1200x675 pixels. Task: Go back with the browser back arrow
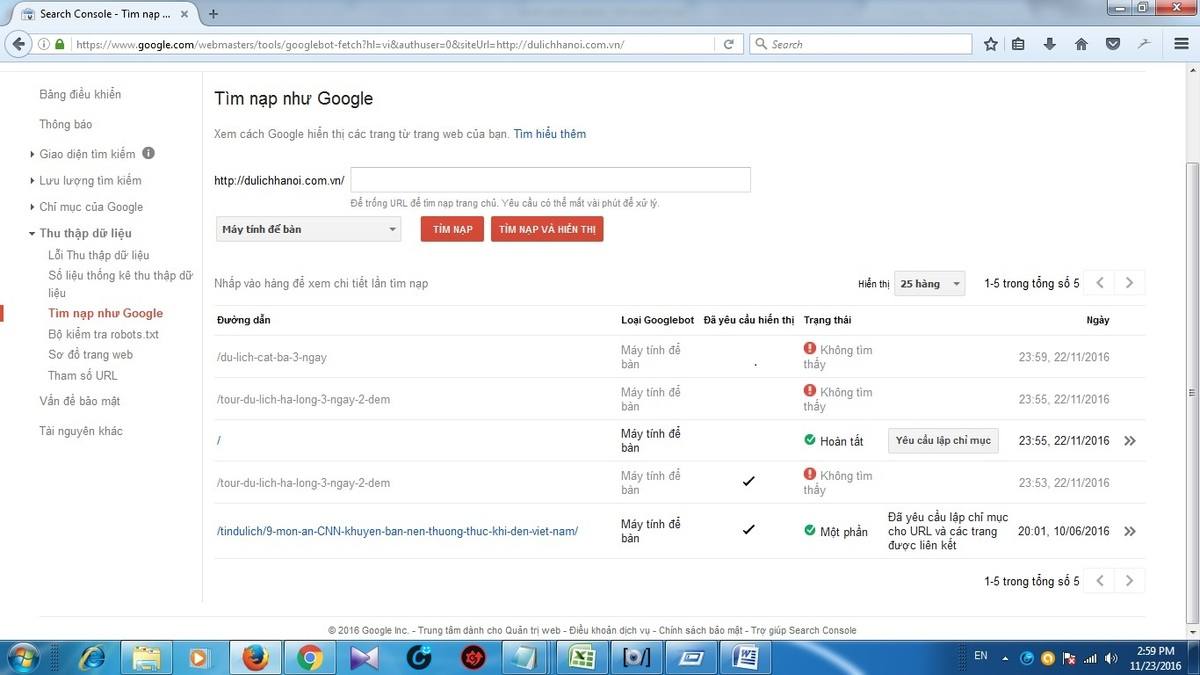pyautogui.click(x=18, y=44)
